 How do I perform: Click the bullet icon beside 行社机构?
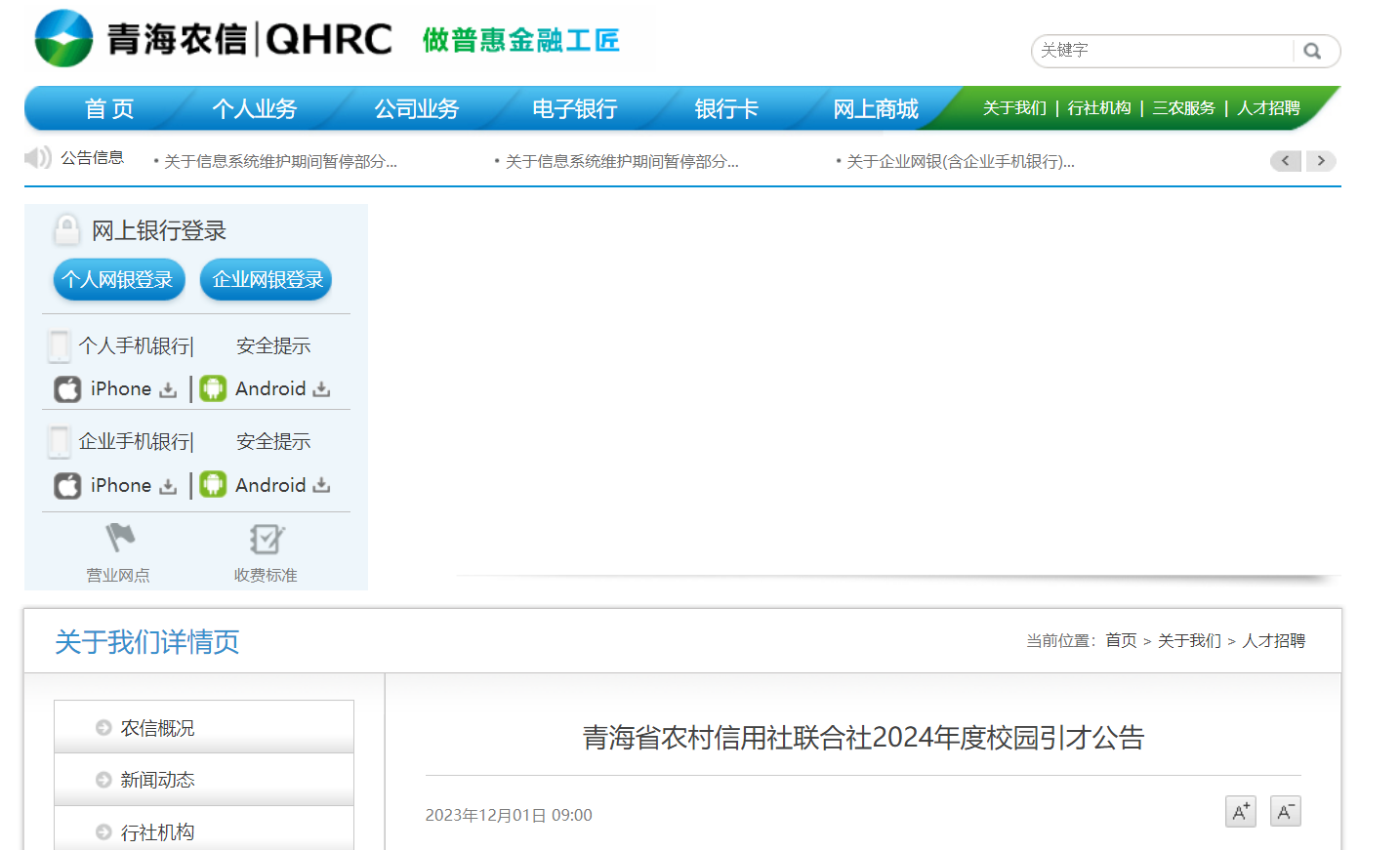tap(103, 832)
